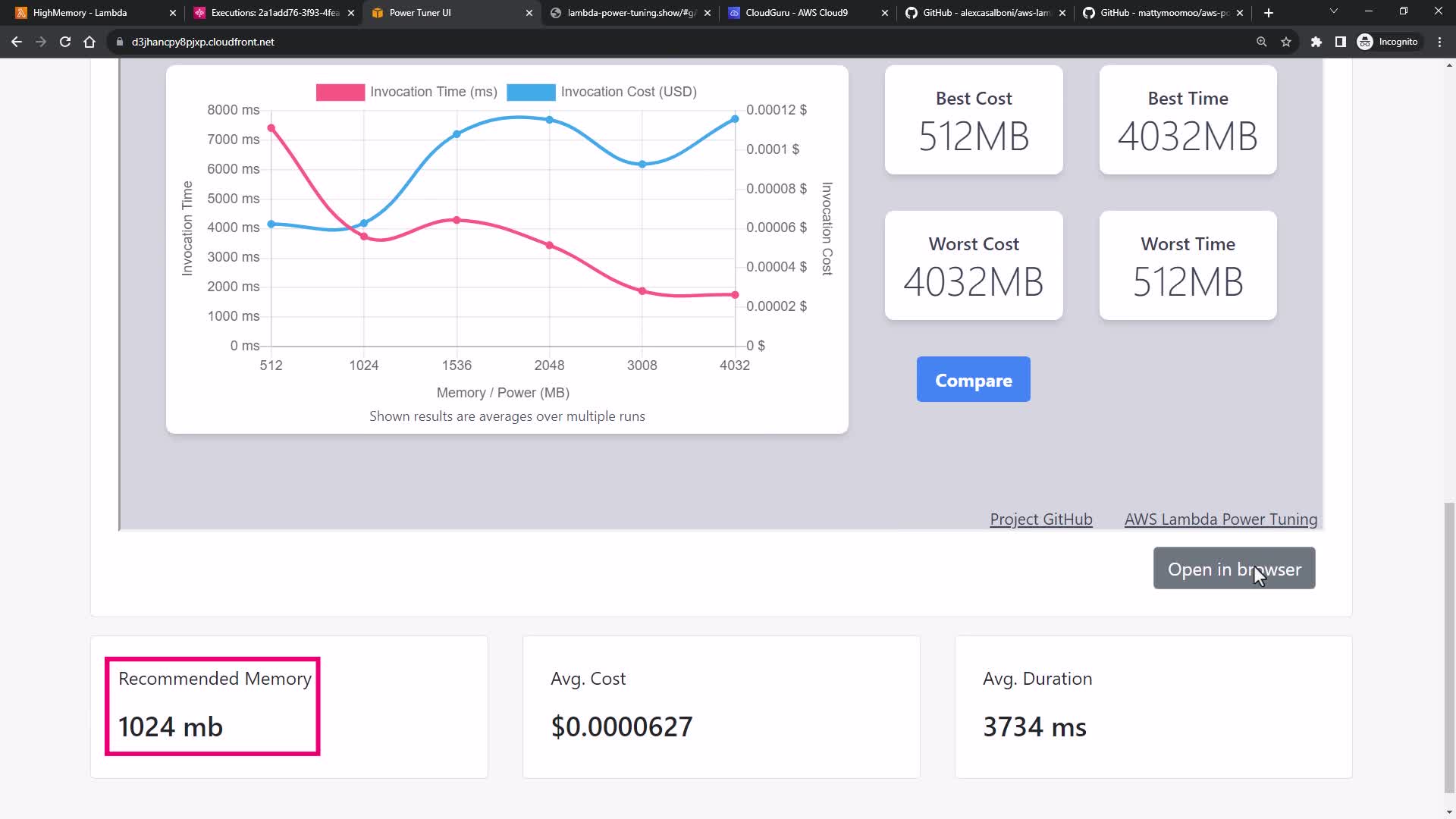Open the Project GitHub link
The image size is (1456, 819).
pyautogui.click(x=1040, y=519)
